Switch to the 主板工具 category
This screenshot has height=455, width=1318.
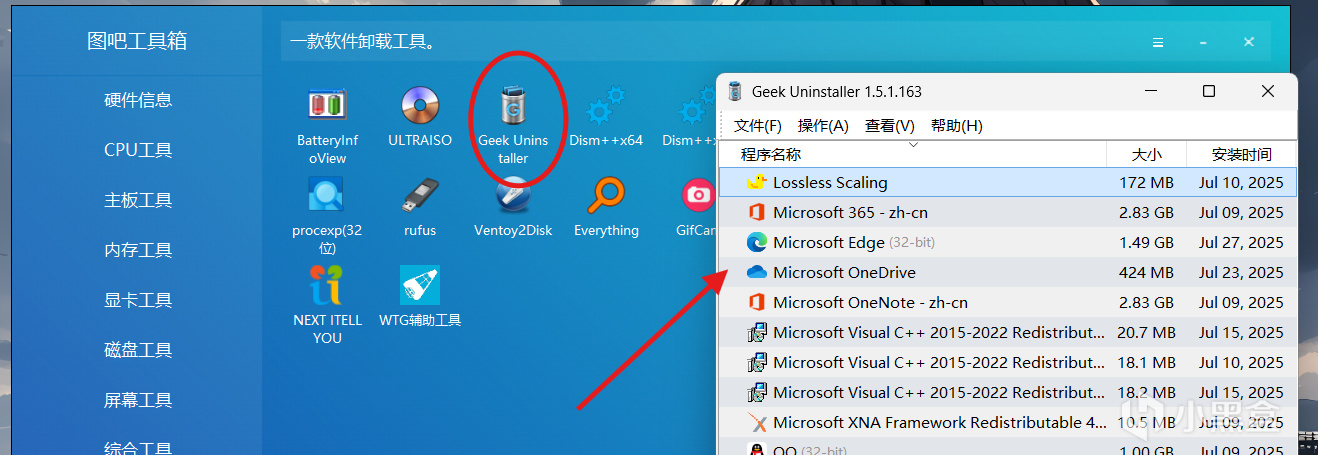click(x=138, y=200)
